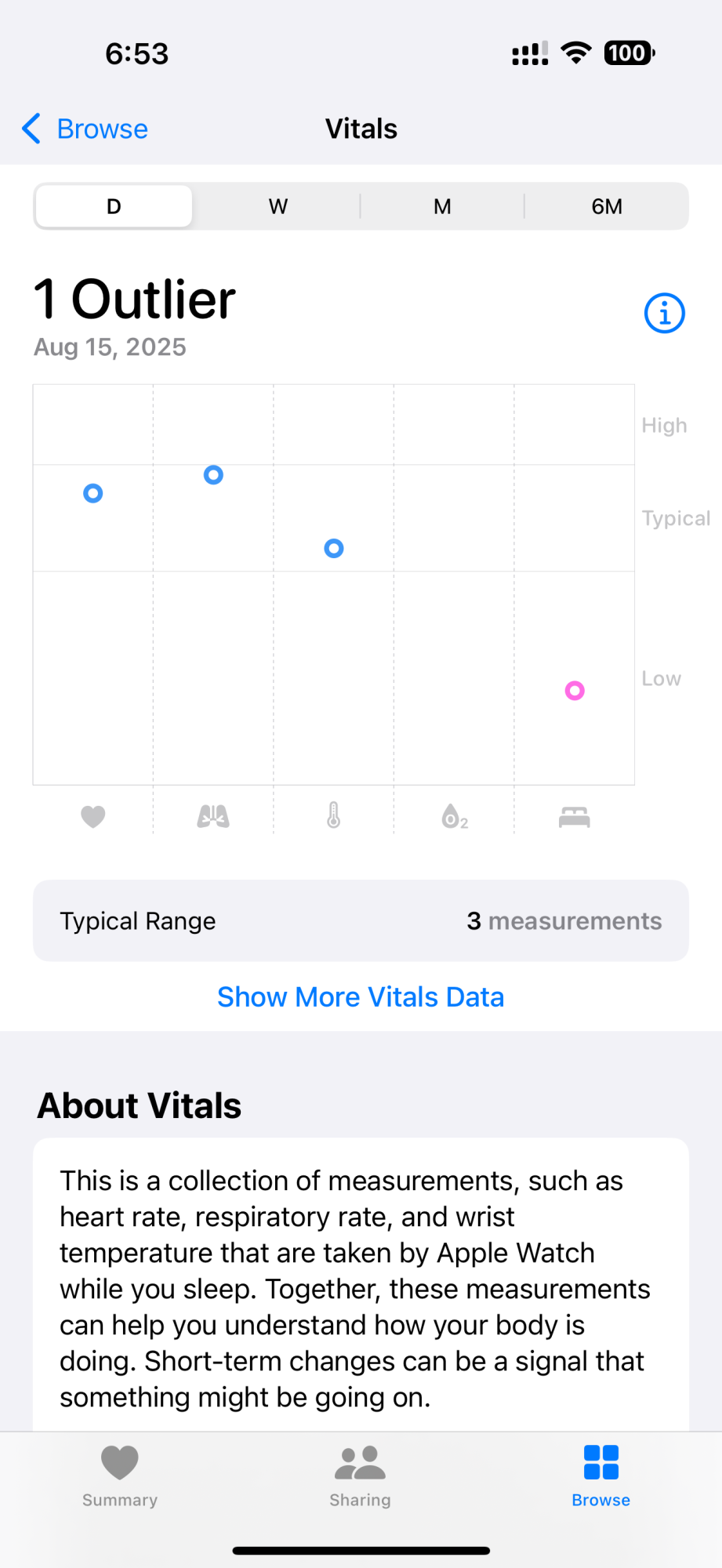Tap the battery indicator in status bar

[629, 53]
